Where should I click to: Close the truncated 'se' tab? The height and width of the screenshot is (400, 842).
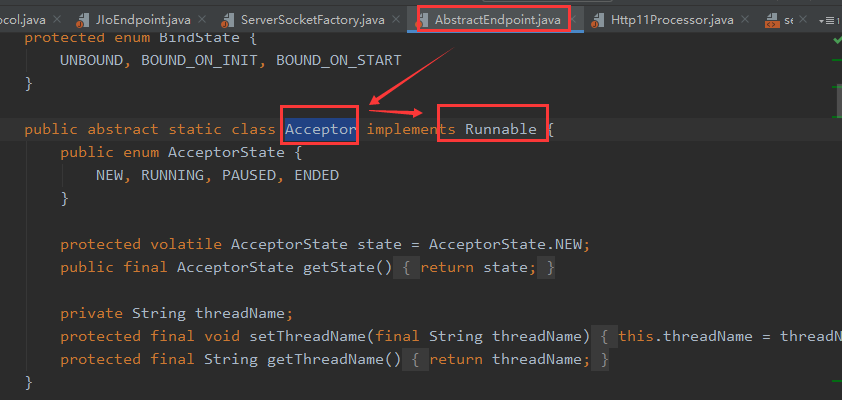point(803,20)
